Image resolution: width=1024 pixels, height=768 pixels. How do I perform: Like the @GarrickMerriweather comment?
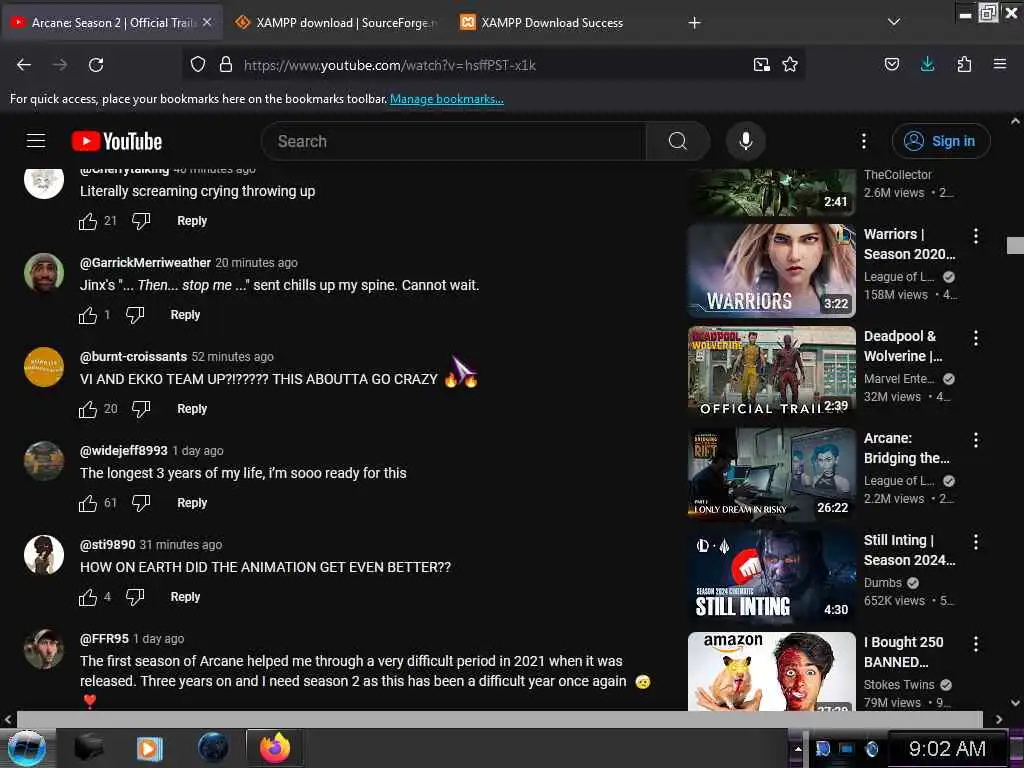coord(88,315)
